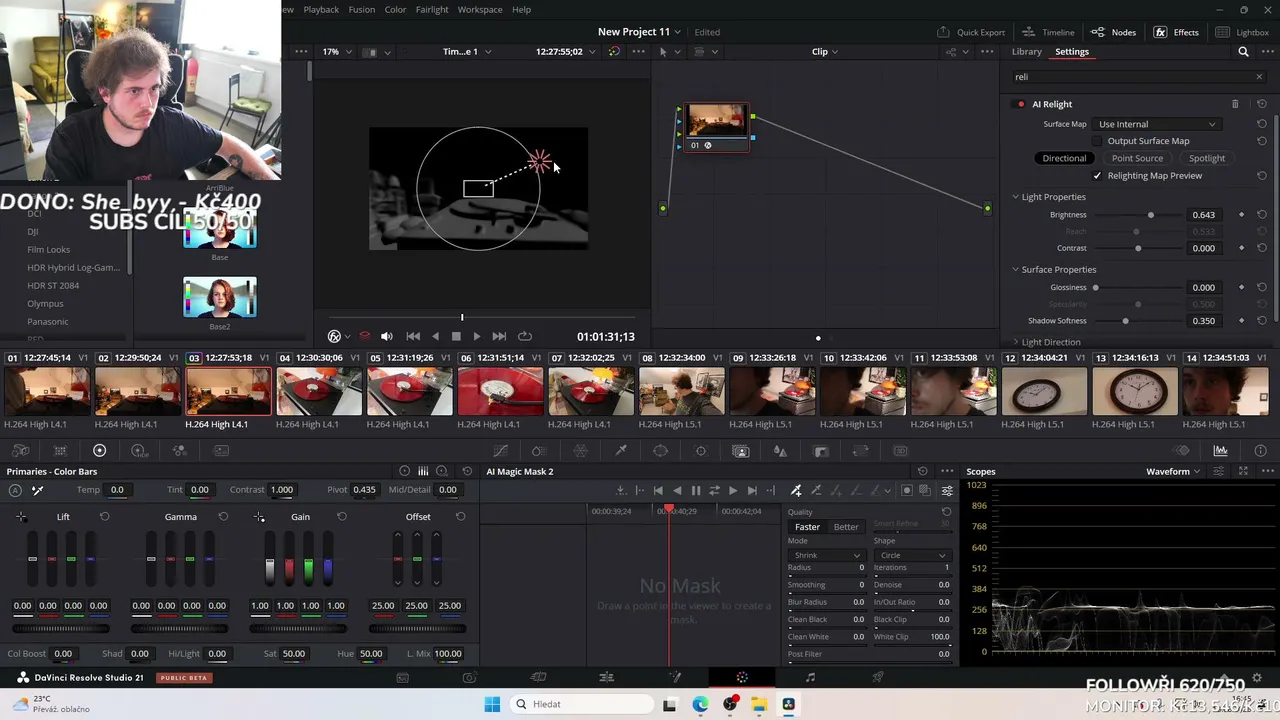Switch to the Deliver page icon
This screenshot has height=720, width=1280.
click(x=878, y=677)
